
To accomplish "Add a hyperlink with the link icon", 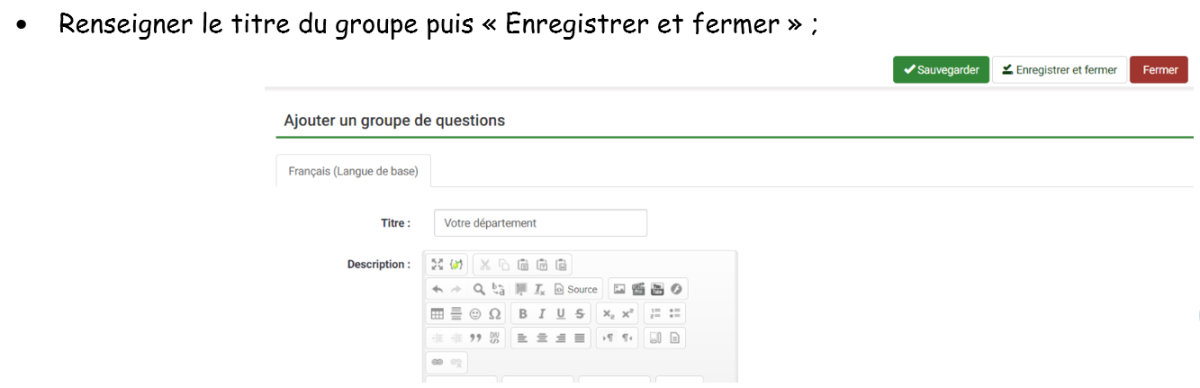I will point(437,362).
